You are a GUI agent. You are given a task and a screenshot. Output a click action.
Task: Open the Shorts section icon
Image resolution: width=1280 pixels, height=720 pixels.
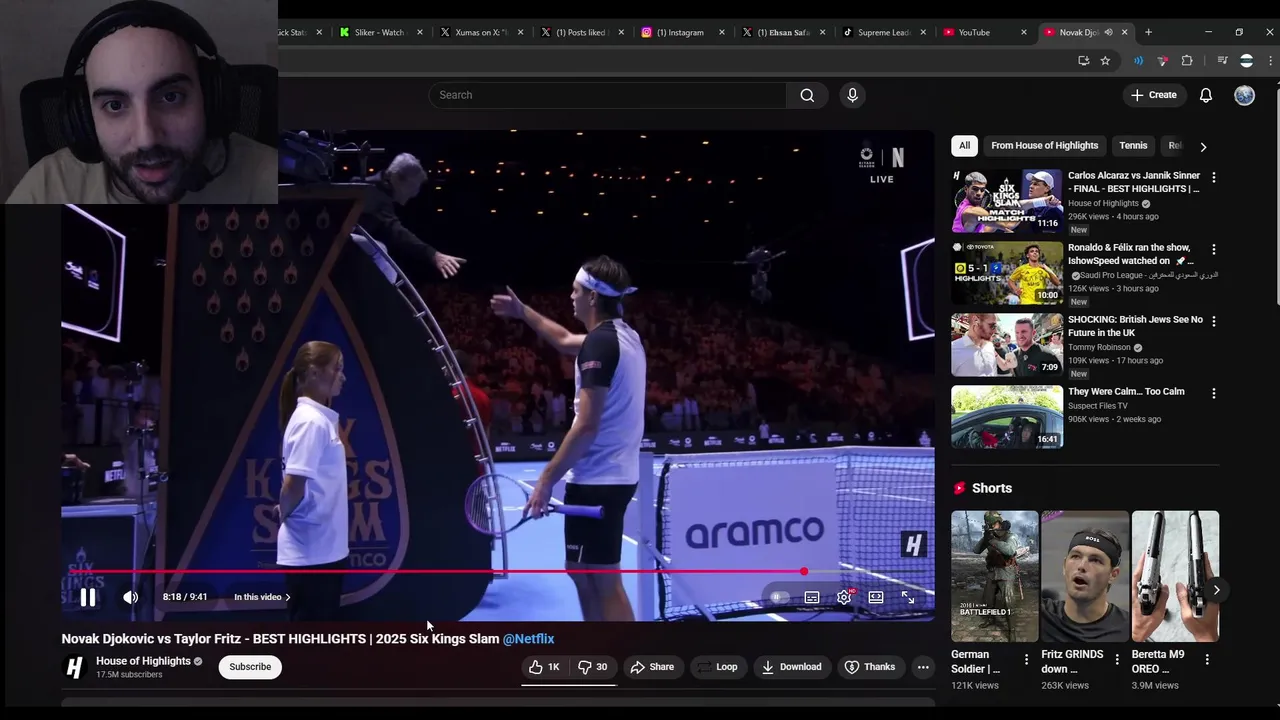[960, 488]
